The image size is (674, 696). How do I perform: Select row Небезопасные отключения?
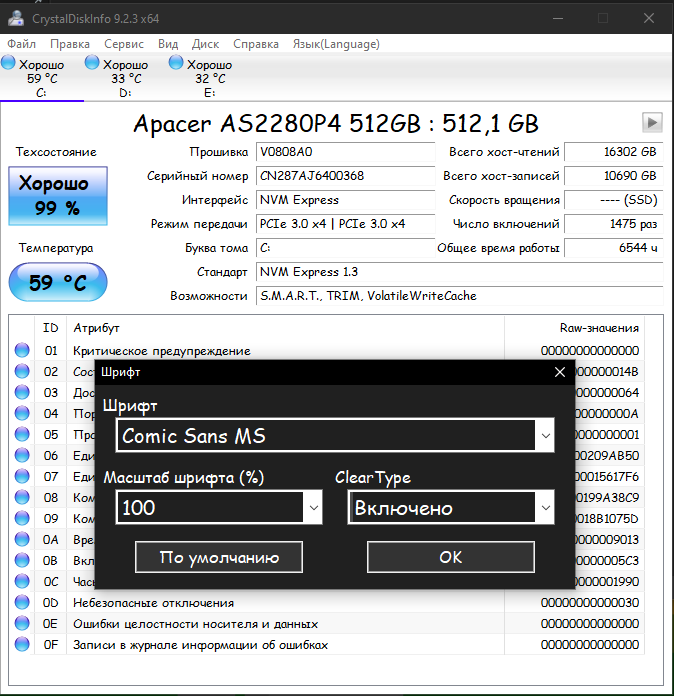328,603
